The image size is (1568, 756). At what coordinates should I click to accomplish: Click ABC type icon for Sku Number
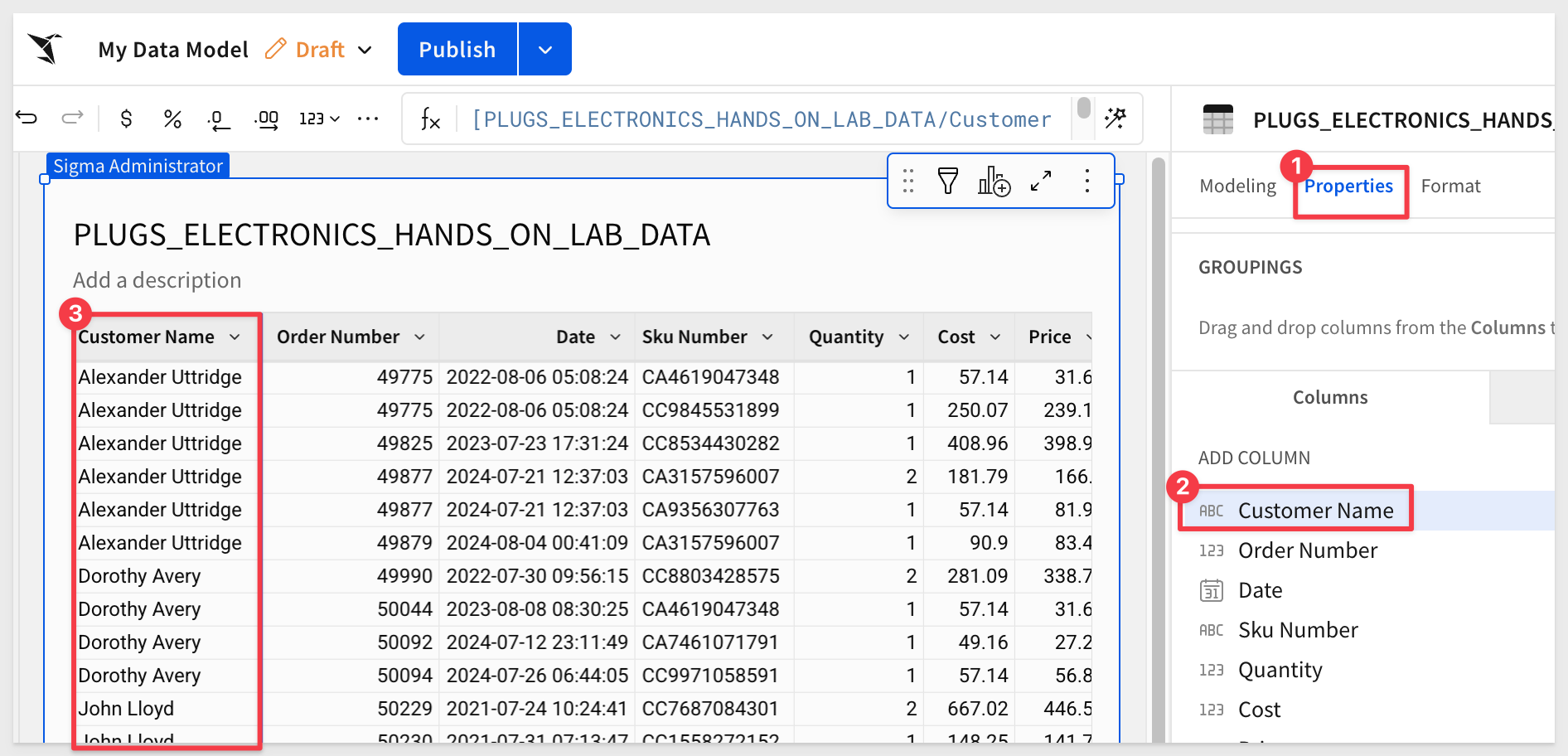coord(1211,630)
